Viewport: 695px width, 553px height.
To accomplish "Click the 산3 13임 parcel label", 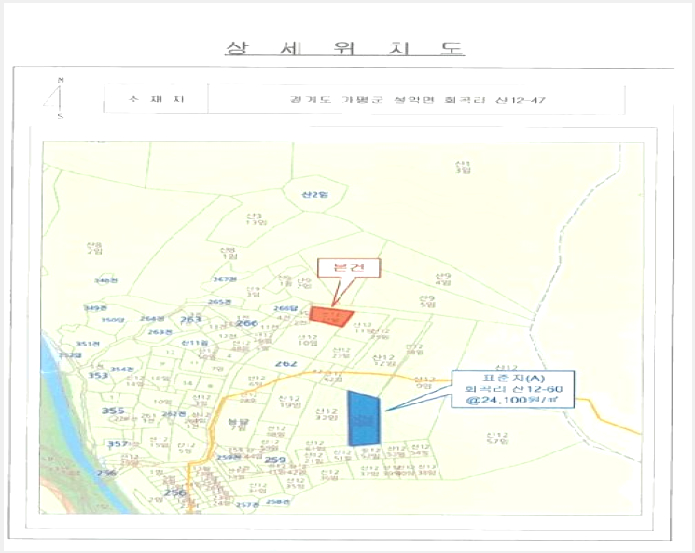I will (255, 218).
